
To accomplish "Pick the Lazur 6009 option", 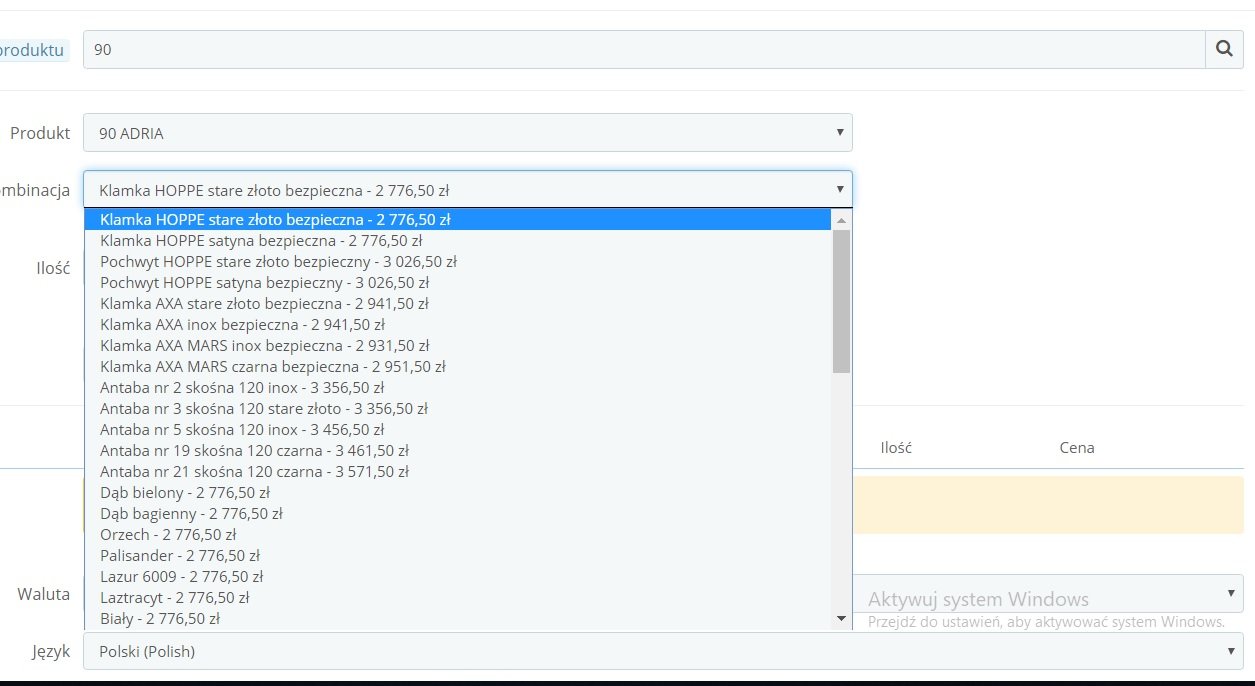I will (x=458, y=576).
